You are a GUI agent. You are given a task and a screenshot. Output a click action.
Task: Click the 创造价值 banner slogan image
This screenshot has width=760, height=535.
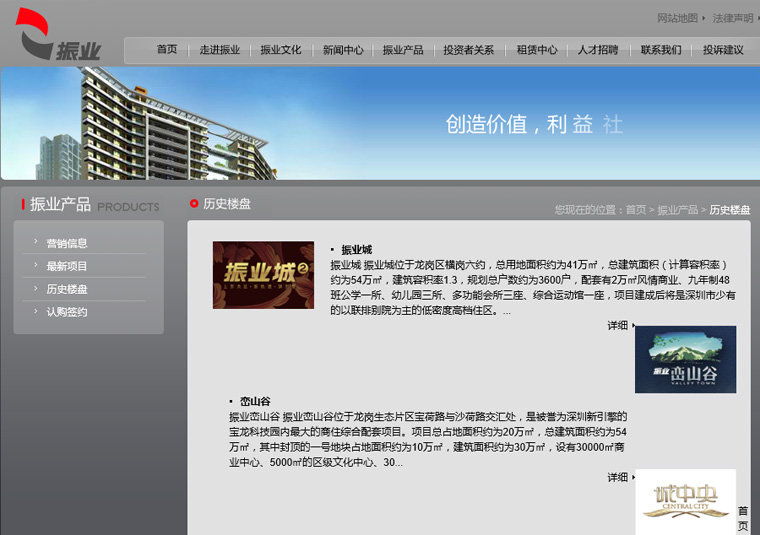[x=534, y=124]
